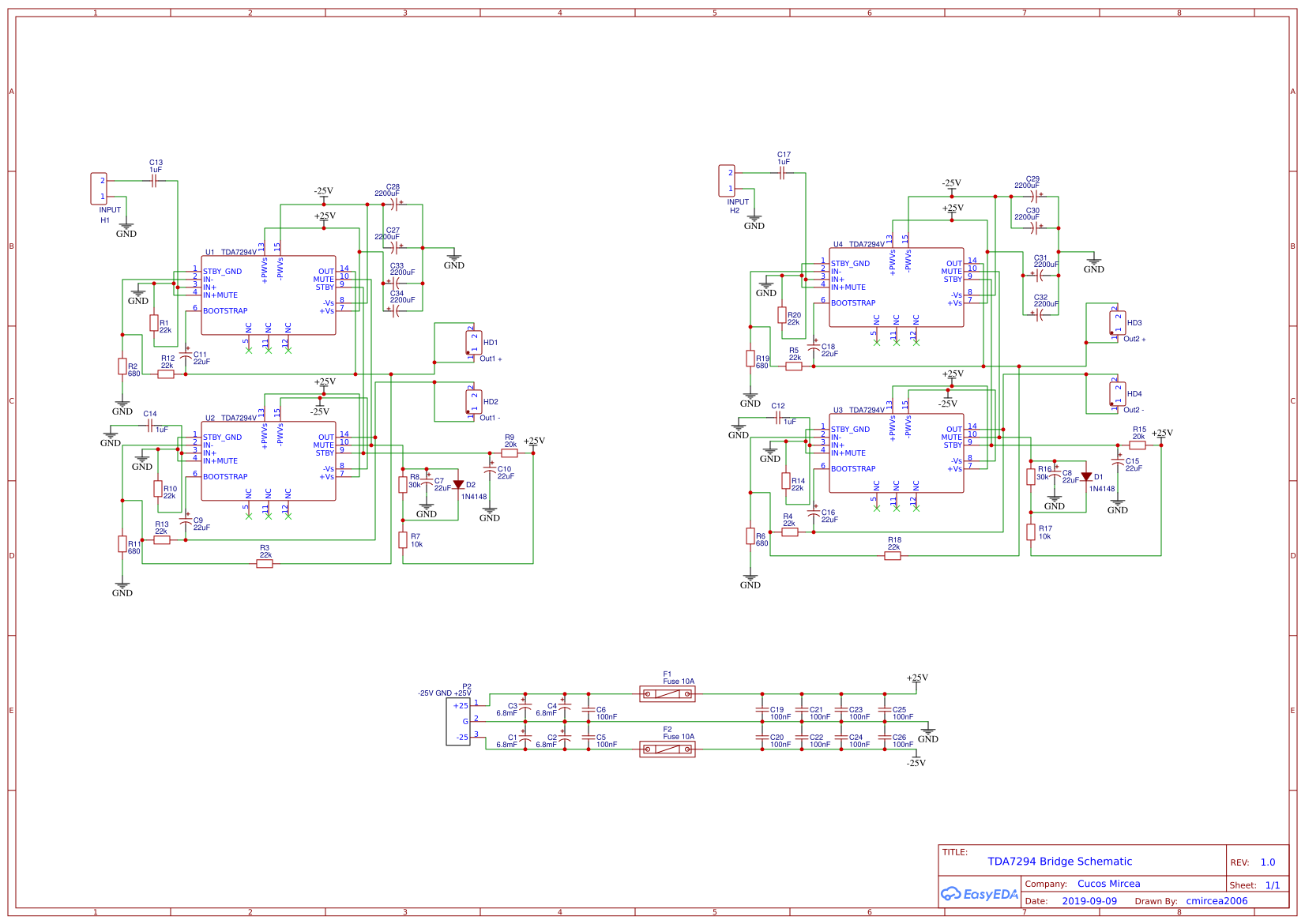Click the F2 Fuse 10A symbol
This screenshot has width=1305, height=924.
coord(668,749)
